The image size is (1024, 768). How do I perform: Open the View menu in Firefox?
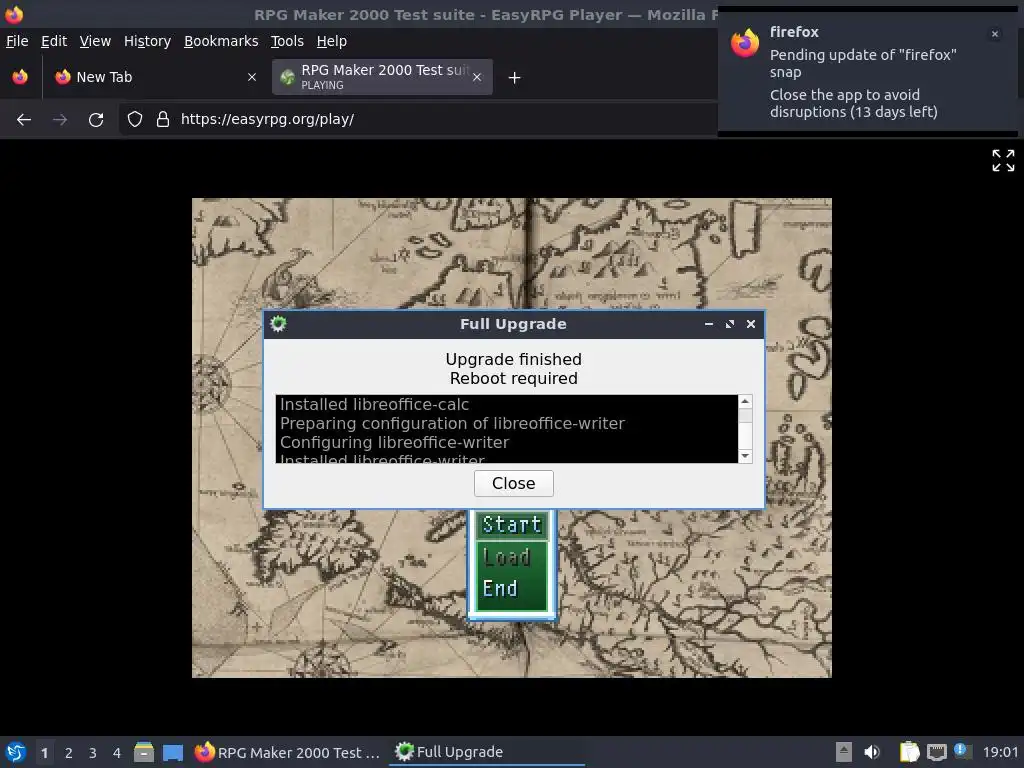coord(95,41)
